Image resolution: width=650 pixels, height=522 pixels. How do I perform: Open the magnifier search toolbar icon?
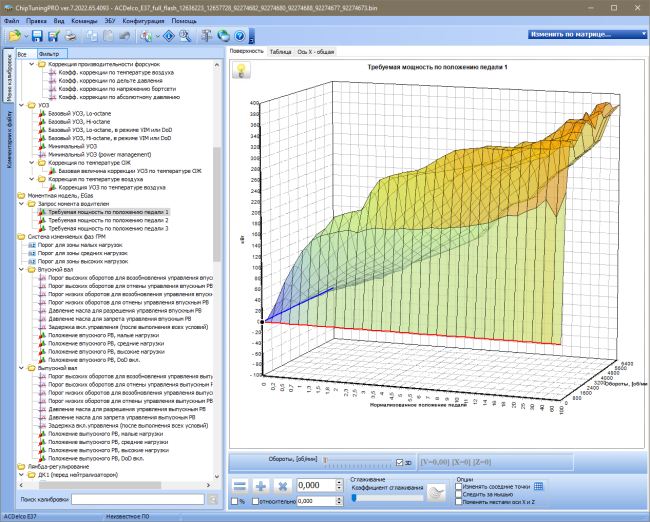click(185, 36)
